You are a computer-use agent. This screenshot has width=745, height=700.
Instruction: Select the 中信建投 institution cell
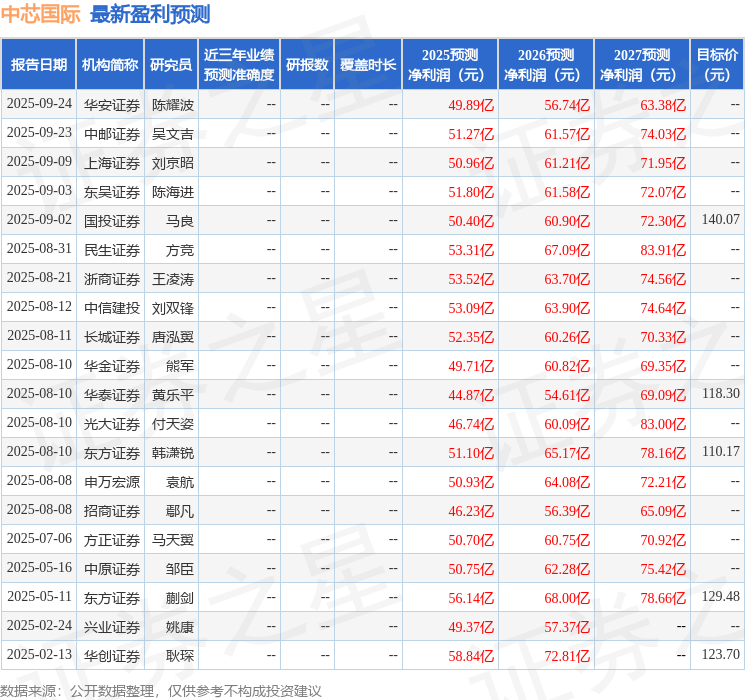coord(112,308)
